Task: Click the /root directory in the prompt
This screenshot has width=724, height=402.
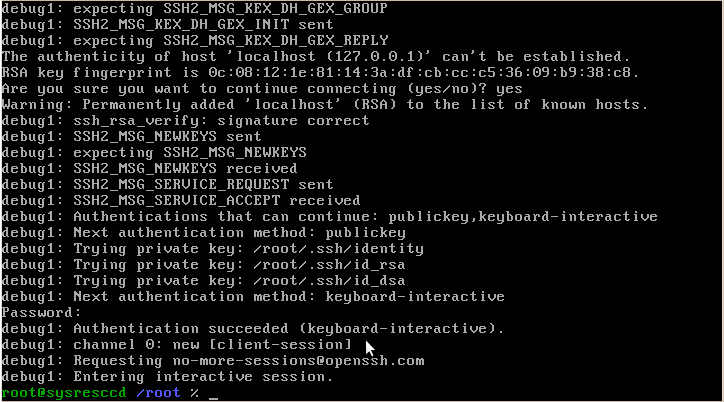Action: coord(158,392)
